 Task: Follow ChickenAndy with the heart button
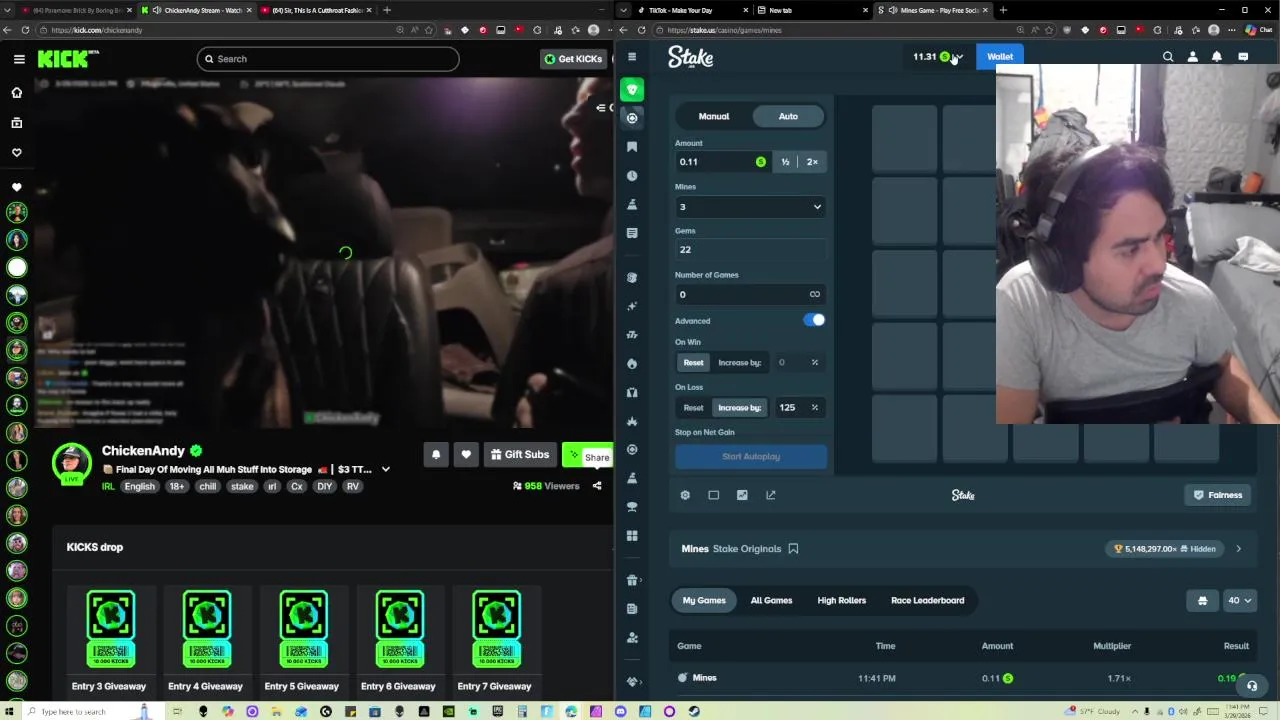click(x=466, y=455)
